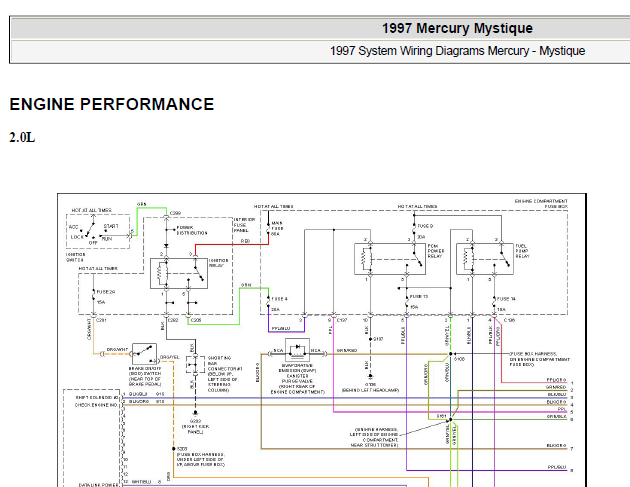The image size is (630, 487).
Task: Click the "(BEHIND LEFT HEADLAMP)" ground note
Action: [x=370, y=390]
